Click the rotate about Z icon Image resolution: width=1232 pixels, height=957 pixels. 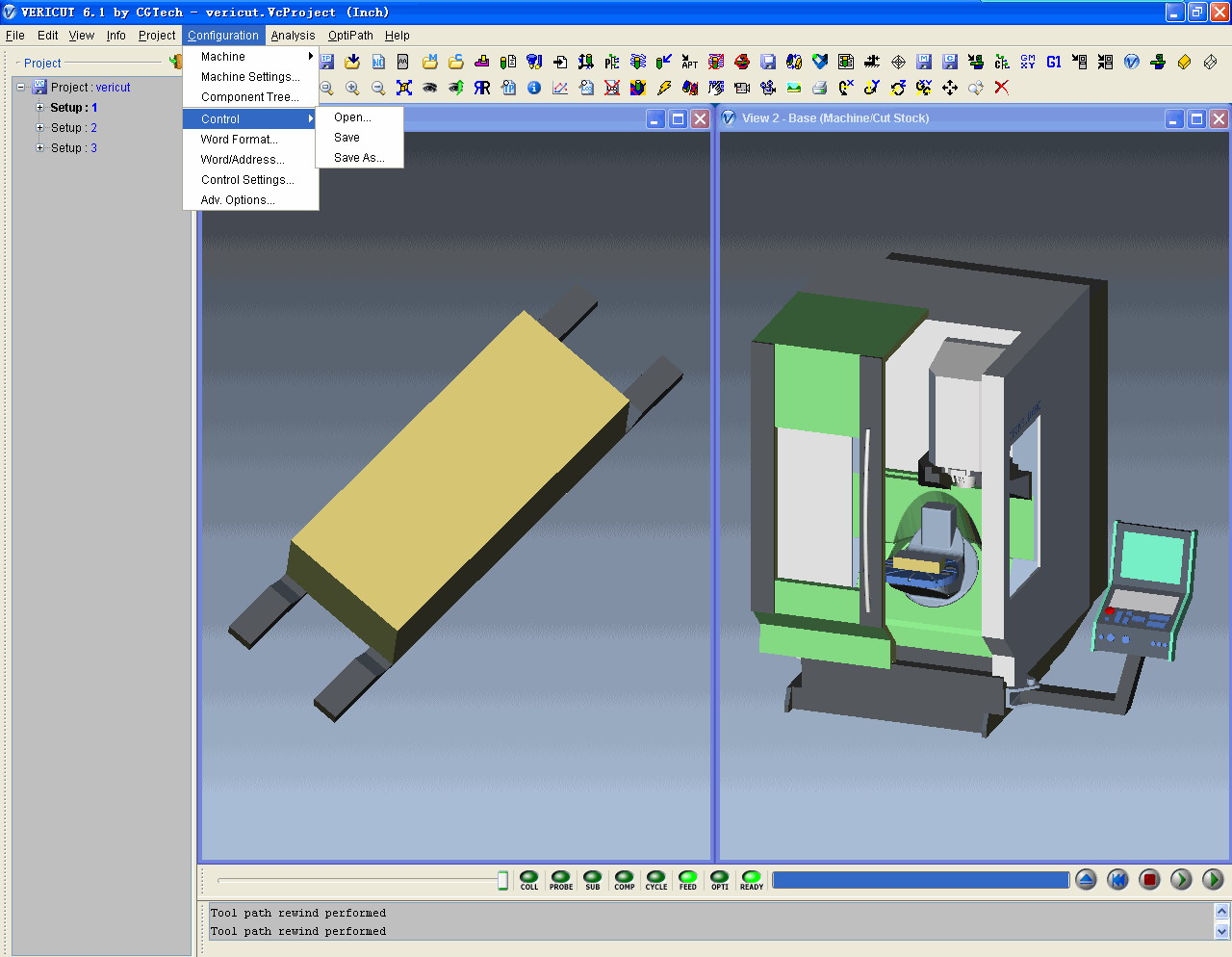898,88
